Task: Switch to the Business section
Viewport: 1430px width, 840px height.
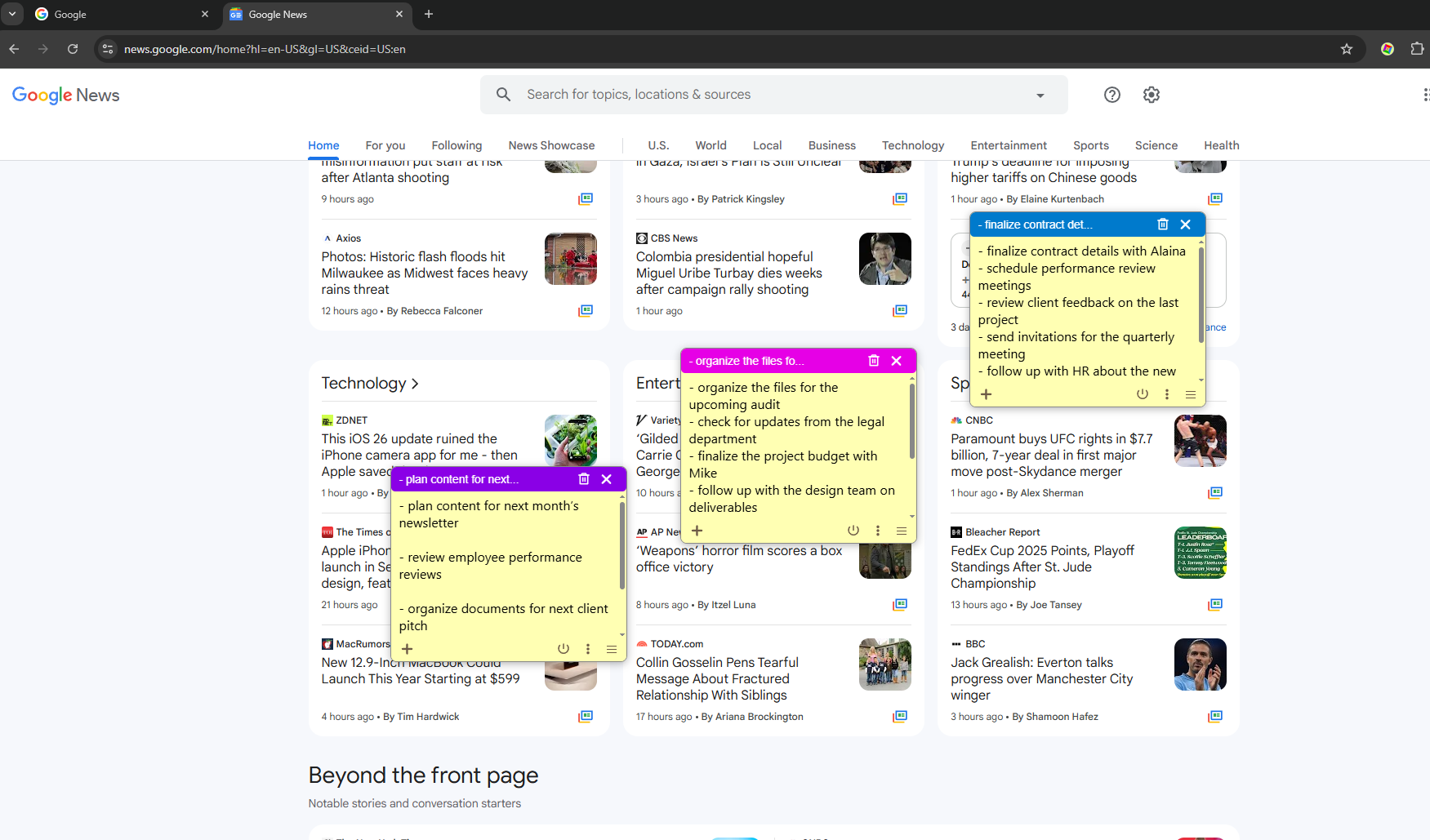Action: pyautogui.click(x=832, y=145)
